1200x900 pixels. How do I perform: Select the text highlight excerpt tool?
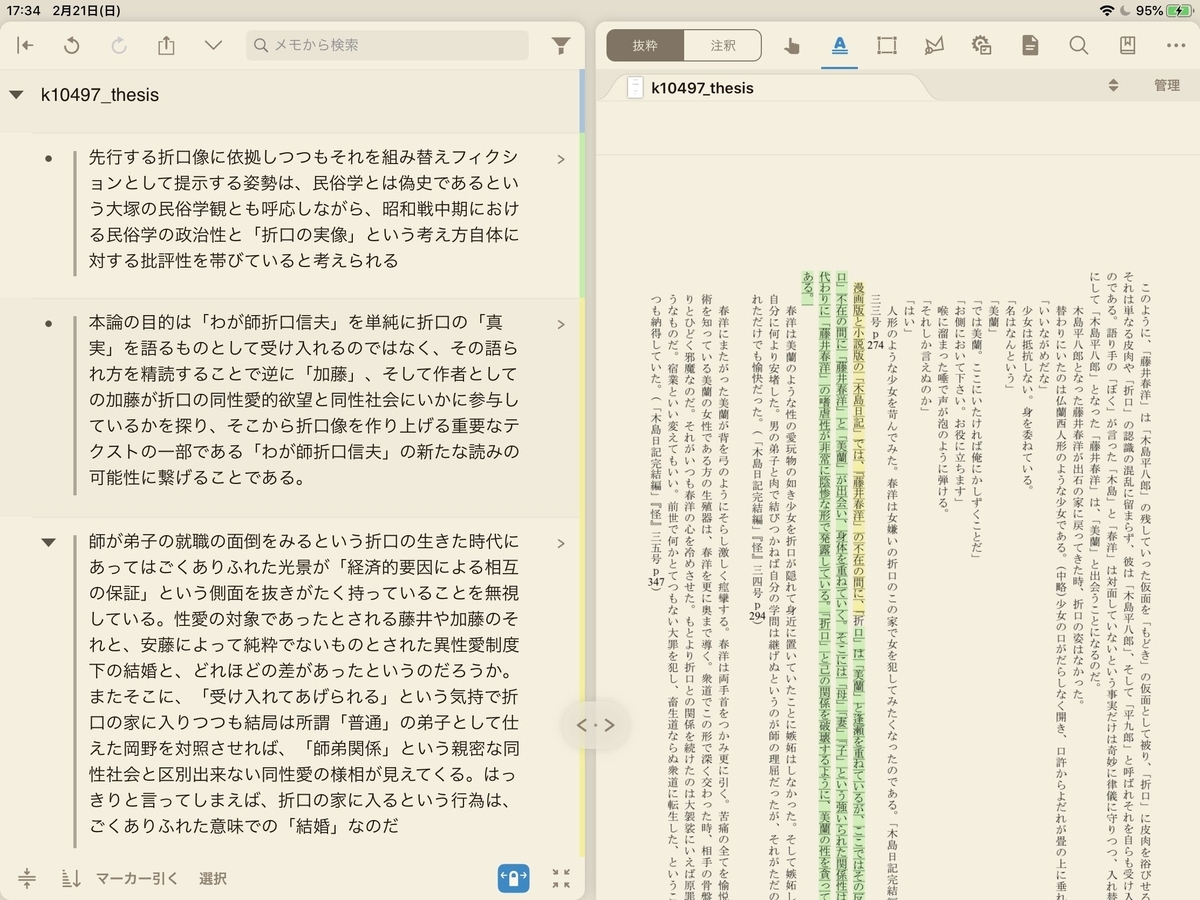(x=840, y=45)
